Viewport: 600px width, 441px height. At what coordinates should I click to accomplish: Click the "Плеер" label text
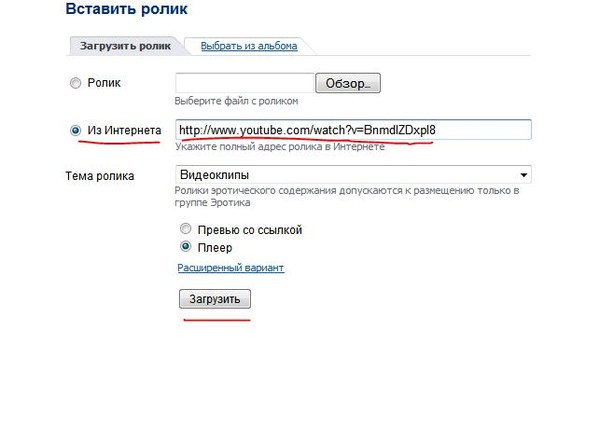[215, 247]
